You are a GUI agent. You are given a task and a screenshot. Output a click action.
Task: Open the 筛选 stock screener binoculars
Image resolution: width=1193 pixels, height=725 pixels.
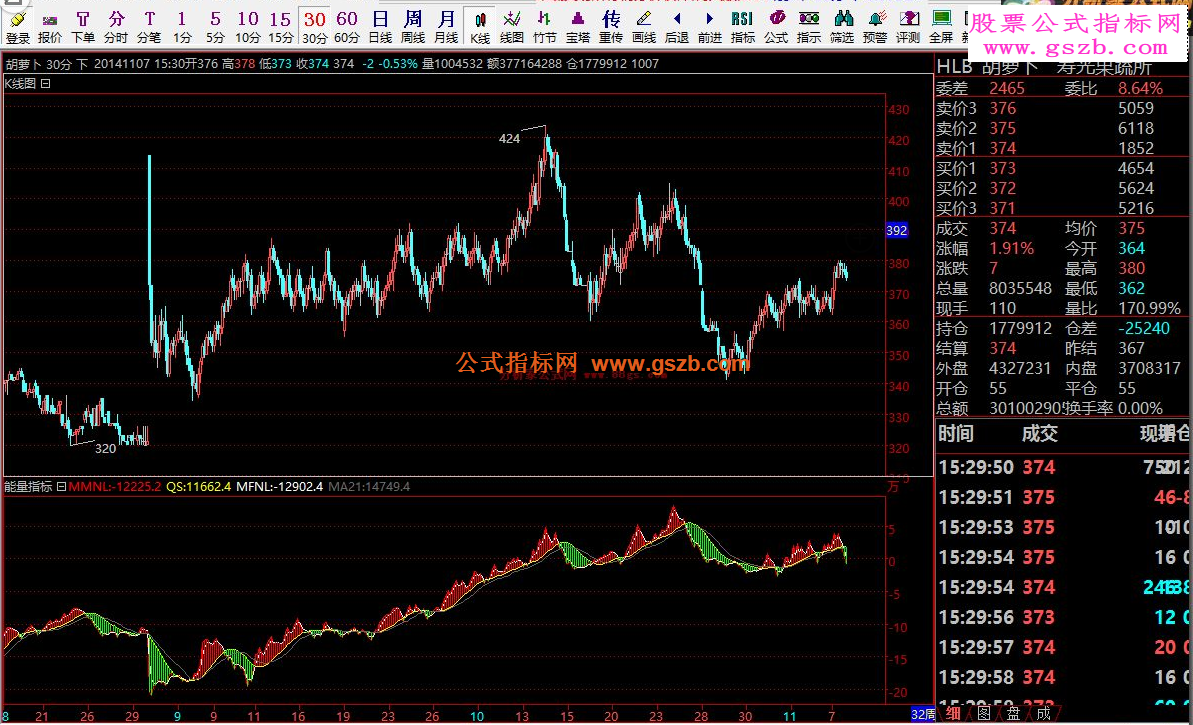click(x=842, y=26)
